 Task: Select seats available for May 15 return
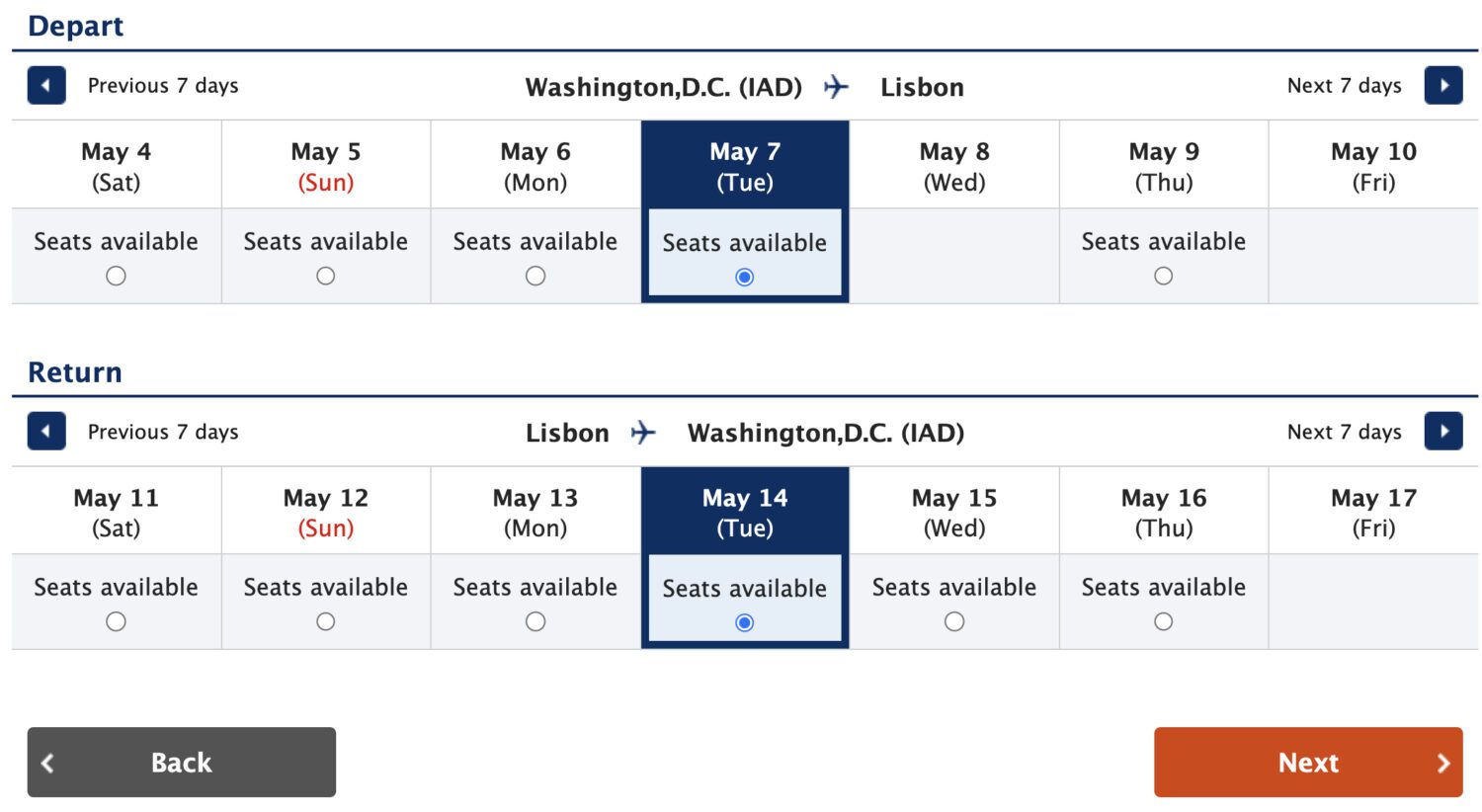954,622
